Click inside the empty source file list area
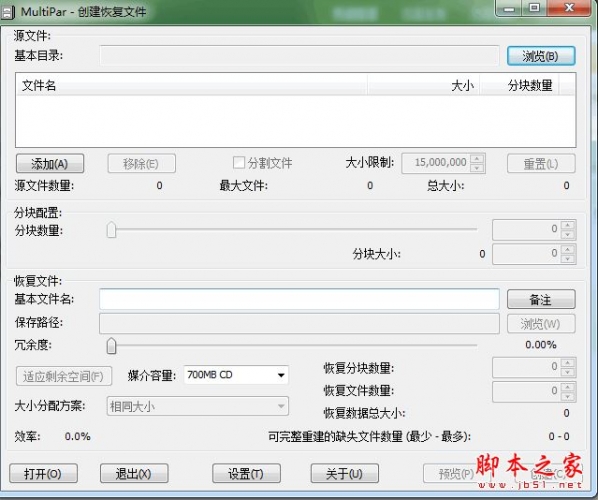The image size is (598, 500). (296, 121)
